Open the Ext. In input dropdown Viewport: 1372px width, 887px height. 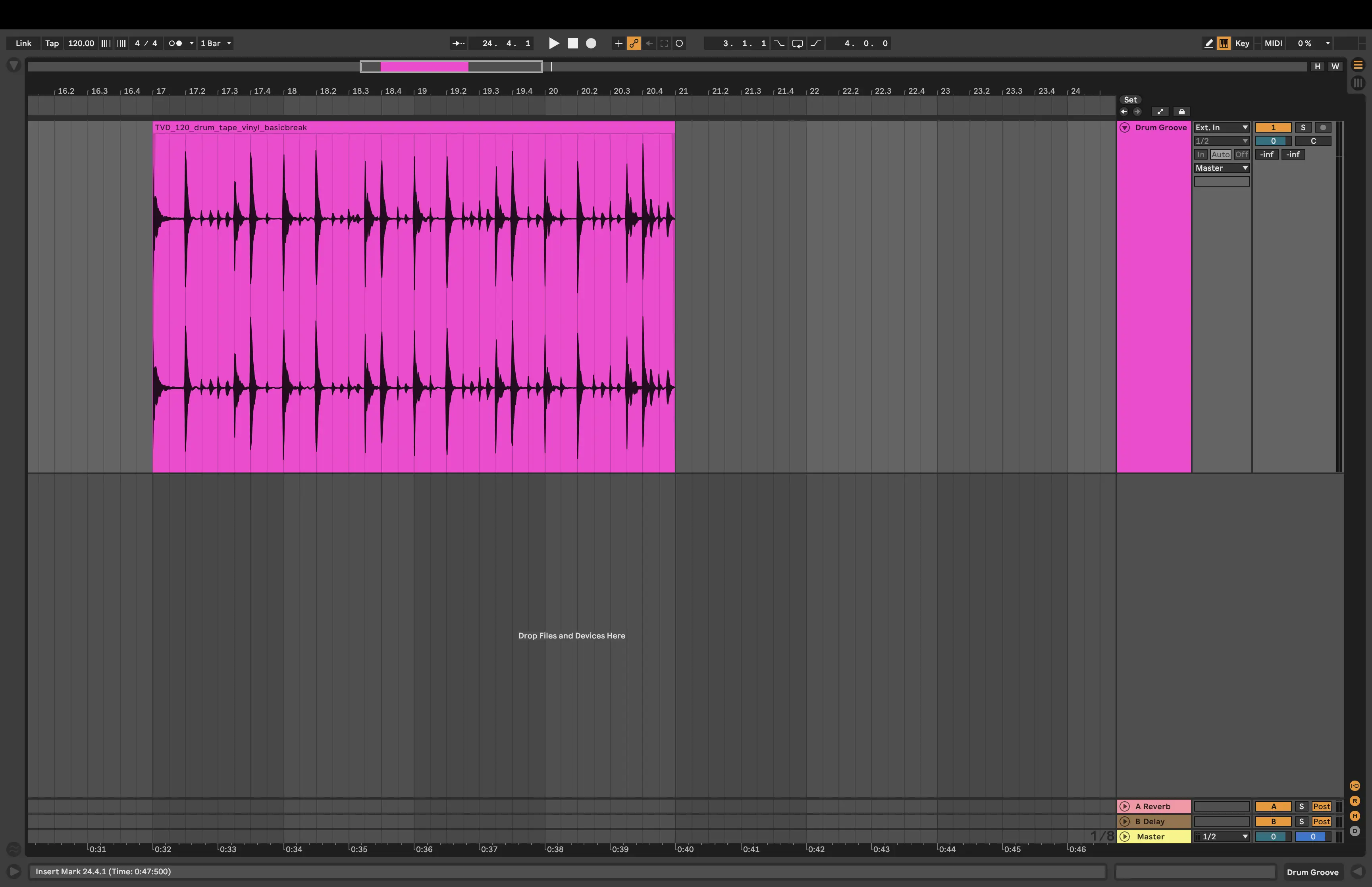point(1221,127)
